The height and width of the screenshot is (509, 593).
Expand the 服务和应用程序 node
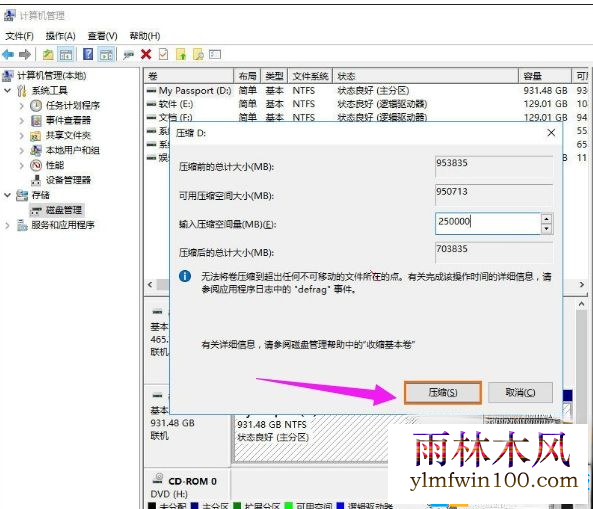pyautogui.click(x=8, y=226)
